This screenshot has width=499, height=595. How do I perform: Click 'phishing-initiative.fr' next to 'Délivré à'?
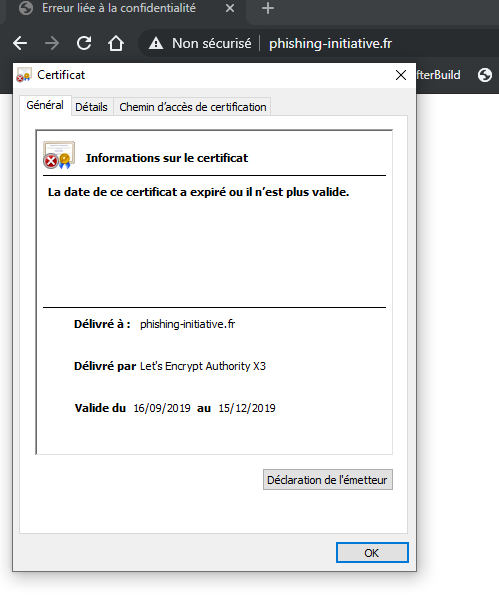coord(187,324)
